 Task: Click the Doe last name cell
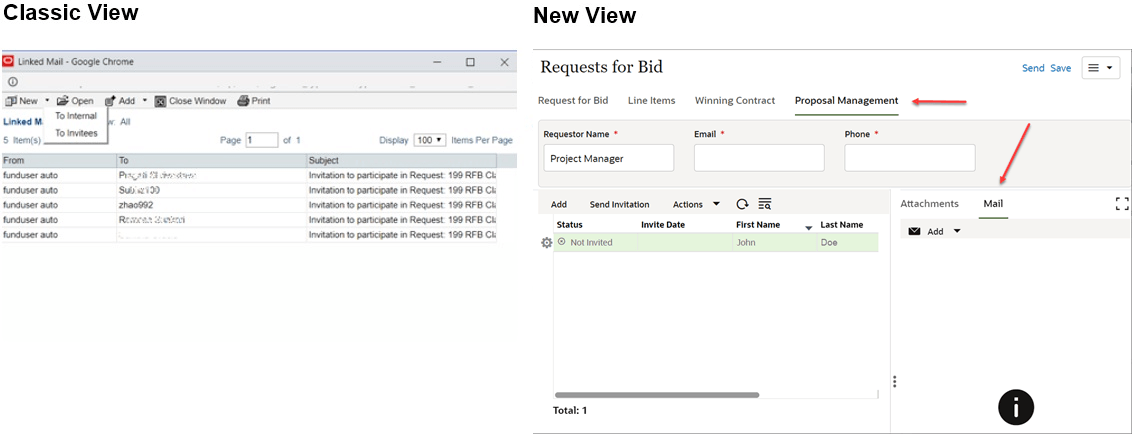pyautogui.click(x=848, y=242)
